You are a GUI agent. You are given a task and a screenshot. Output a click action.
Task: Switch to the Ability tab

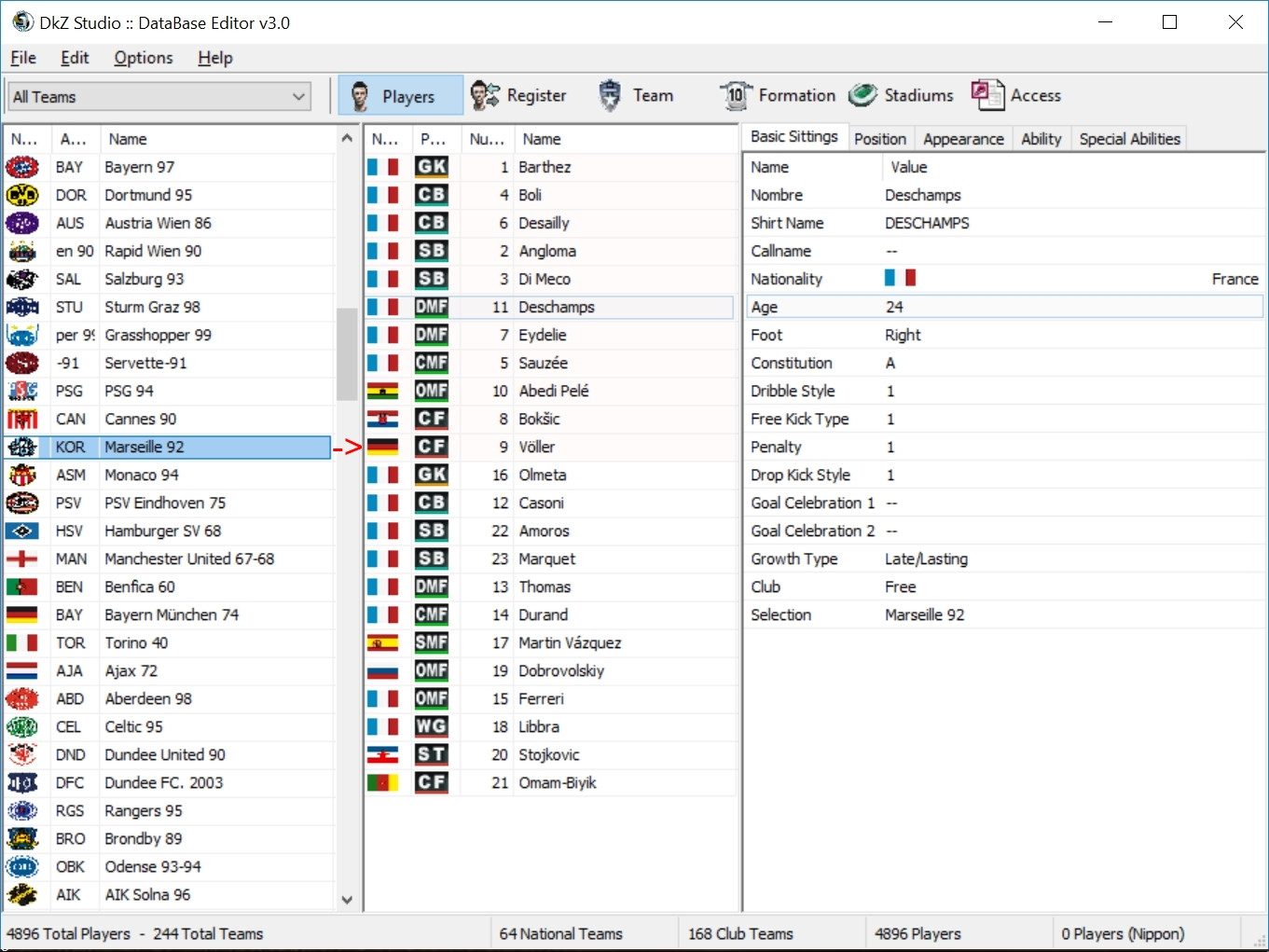point(1041,139)
